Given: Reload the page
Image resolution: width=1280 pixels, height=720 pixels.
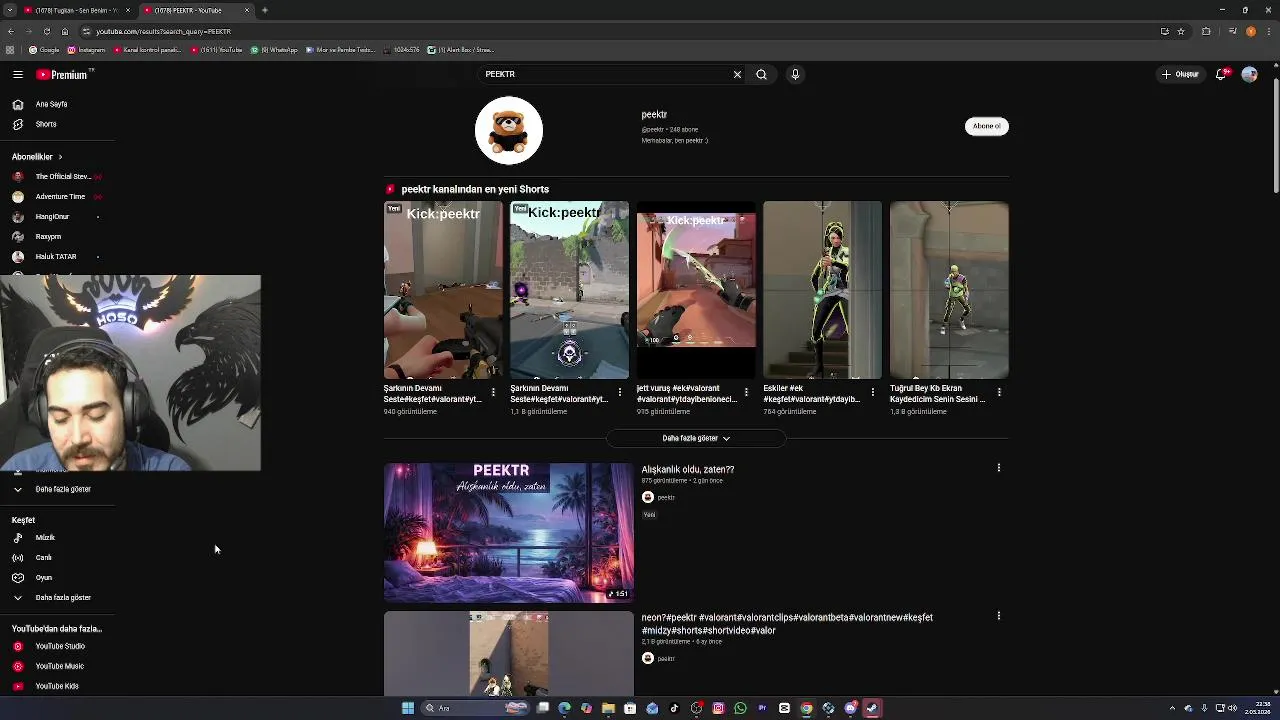Looking at the screenshot, I should pyautogui.click(x=46, y=31).
